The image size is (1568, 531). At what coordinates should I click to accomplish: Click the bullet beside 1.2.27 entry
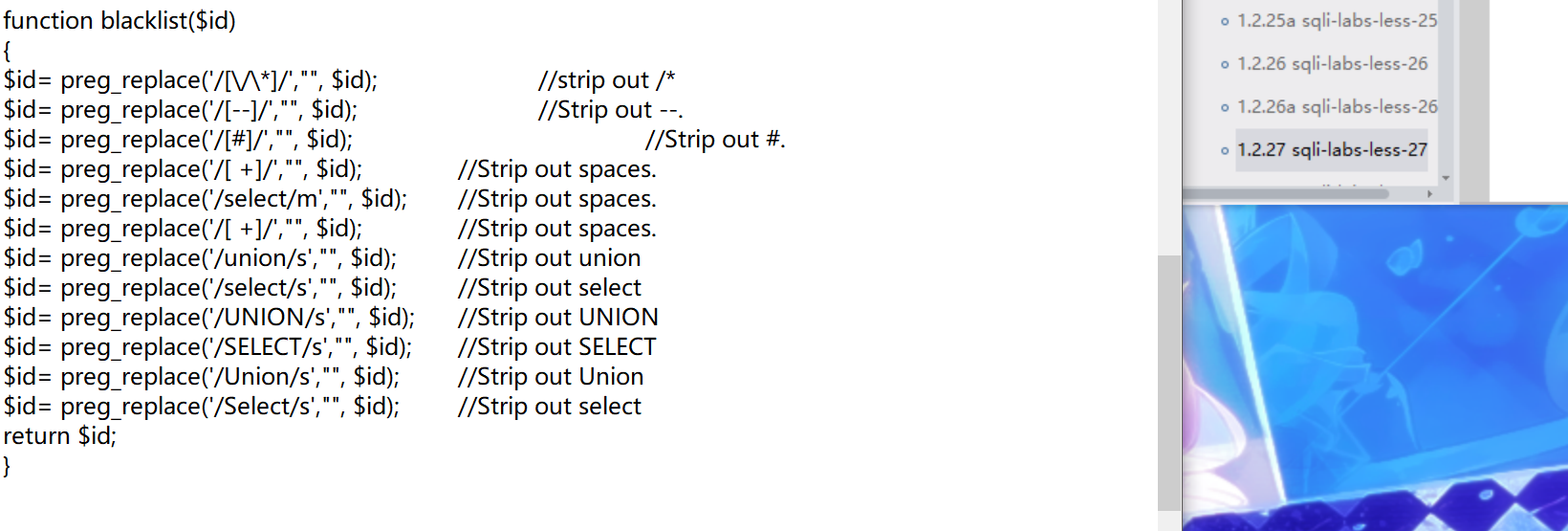(x=1225, y=150)
